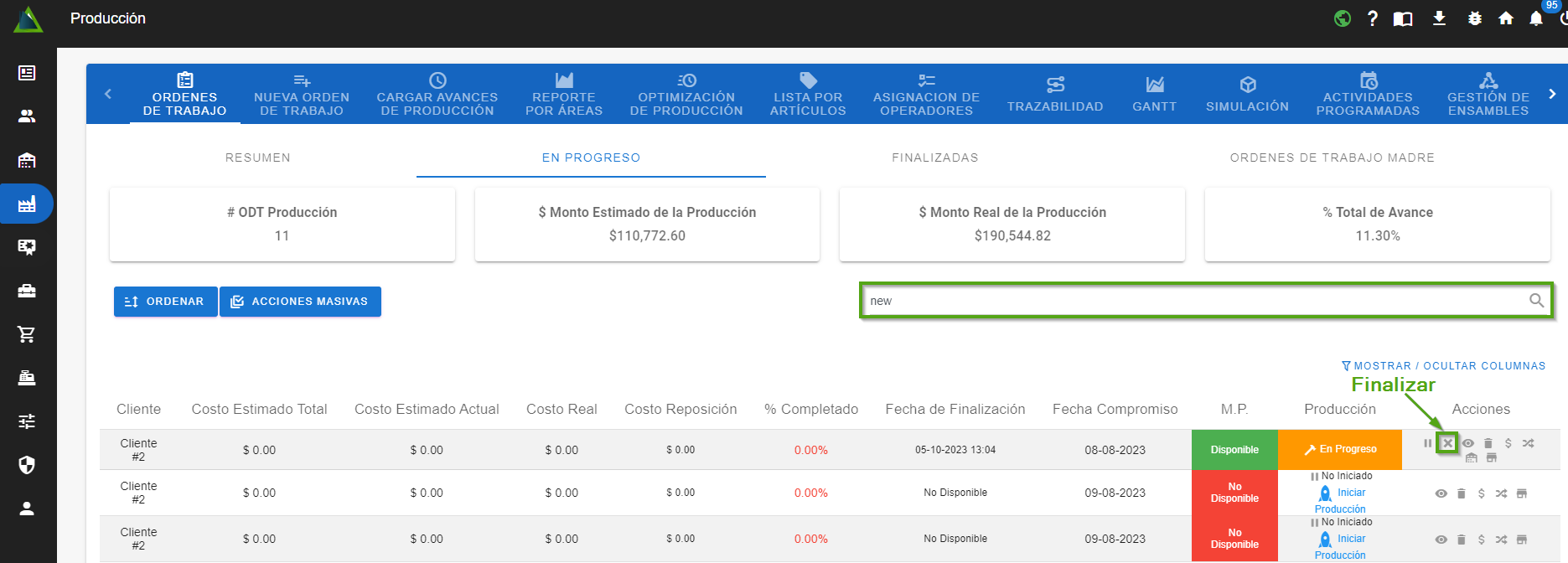Click the download icon in top bar
Screen dimensions: 1568x563
(1439, 18)
